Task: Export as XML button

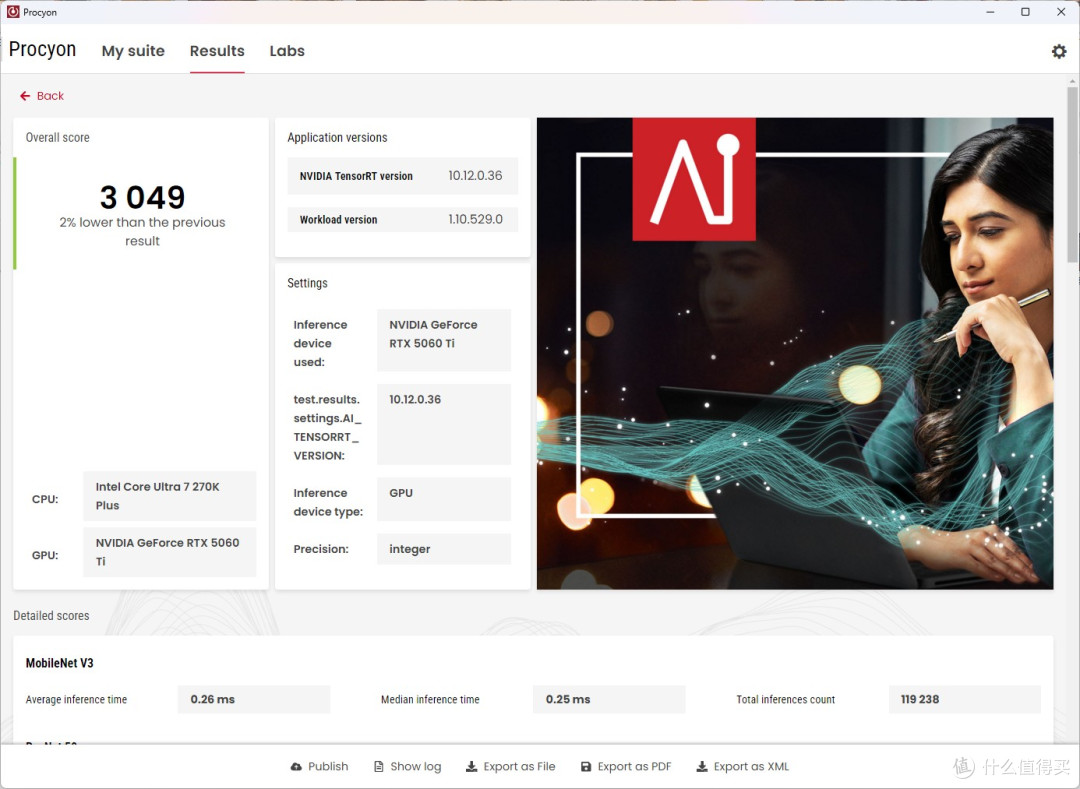Action: (x=742, y=766)
